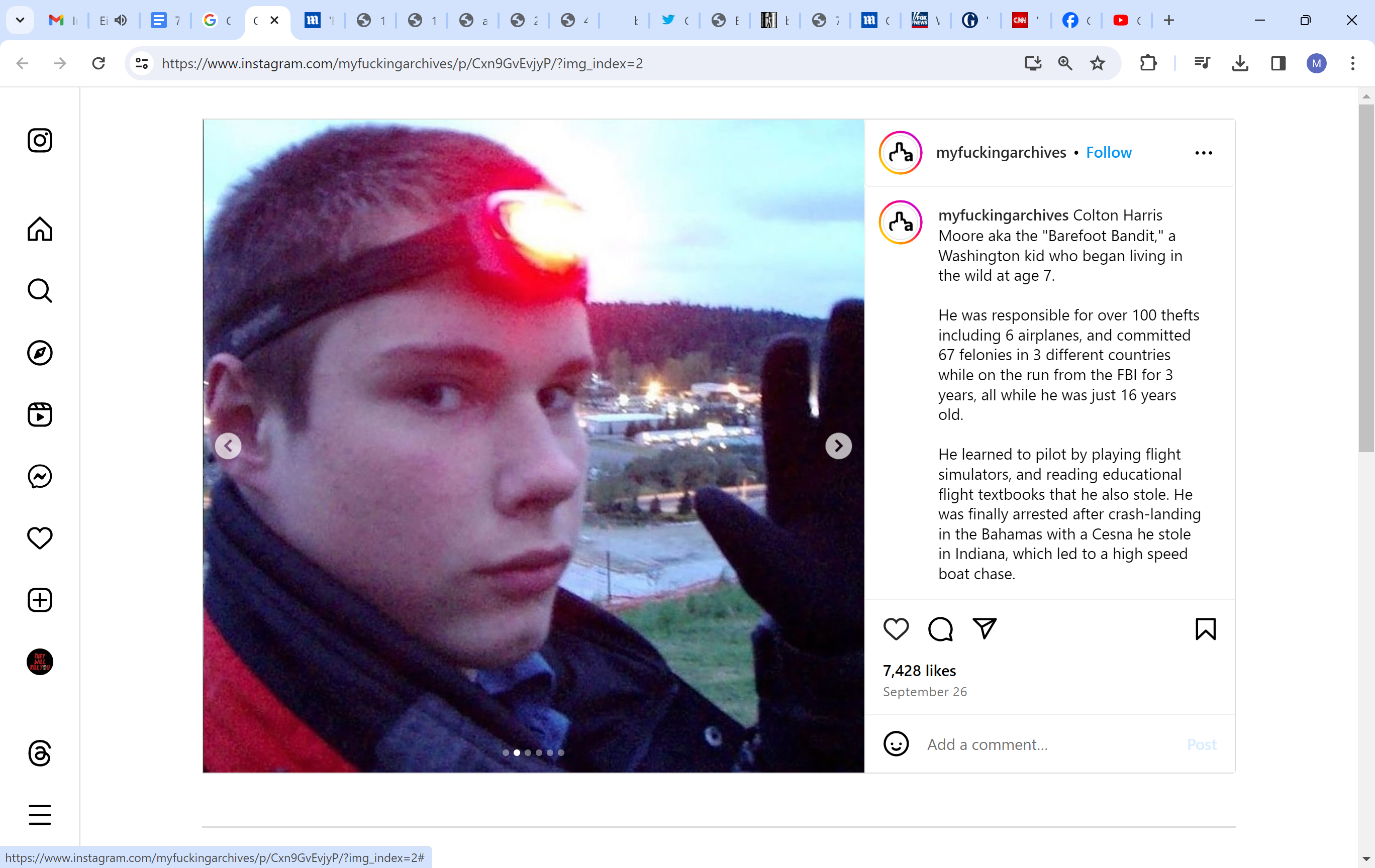This screenshot has height=868, width=1375.
Task: Open the Explore compass icon
Action: 39,353
